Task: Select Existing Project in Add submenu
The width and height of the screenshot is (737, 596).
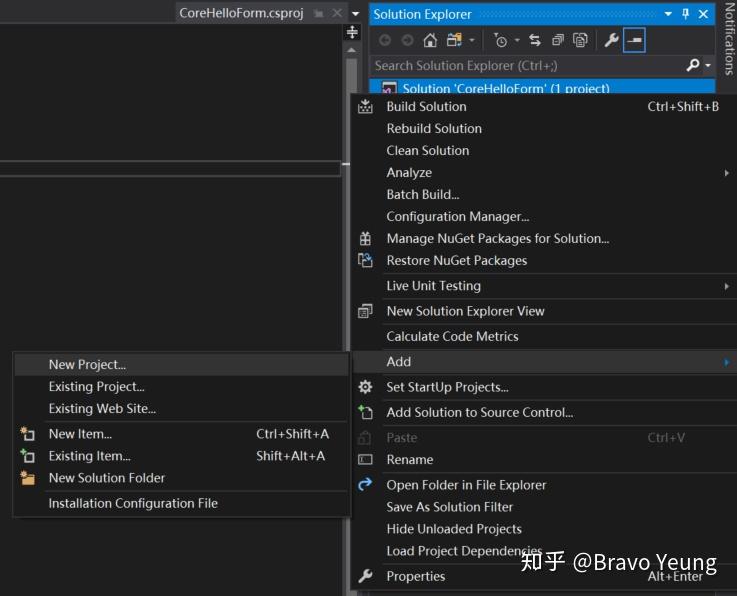Action: [x=181, y=387]
